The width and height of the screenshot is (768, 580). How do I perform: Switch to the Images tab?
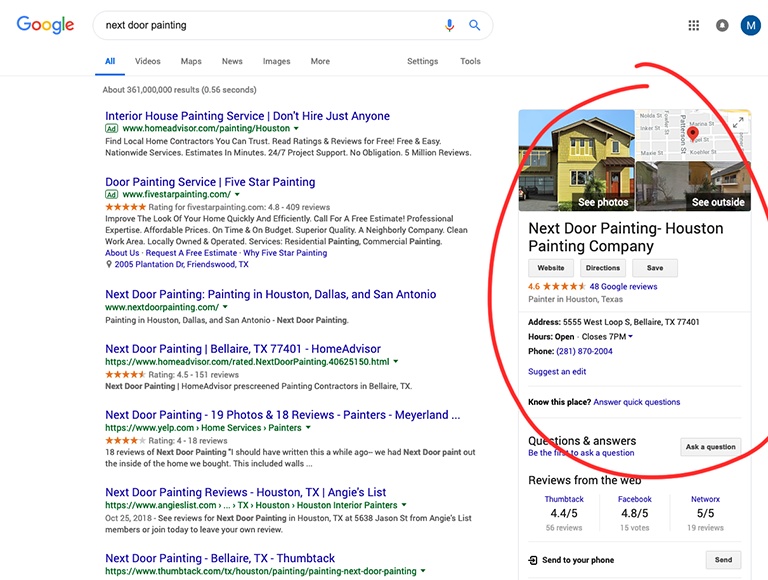276,61
